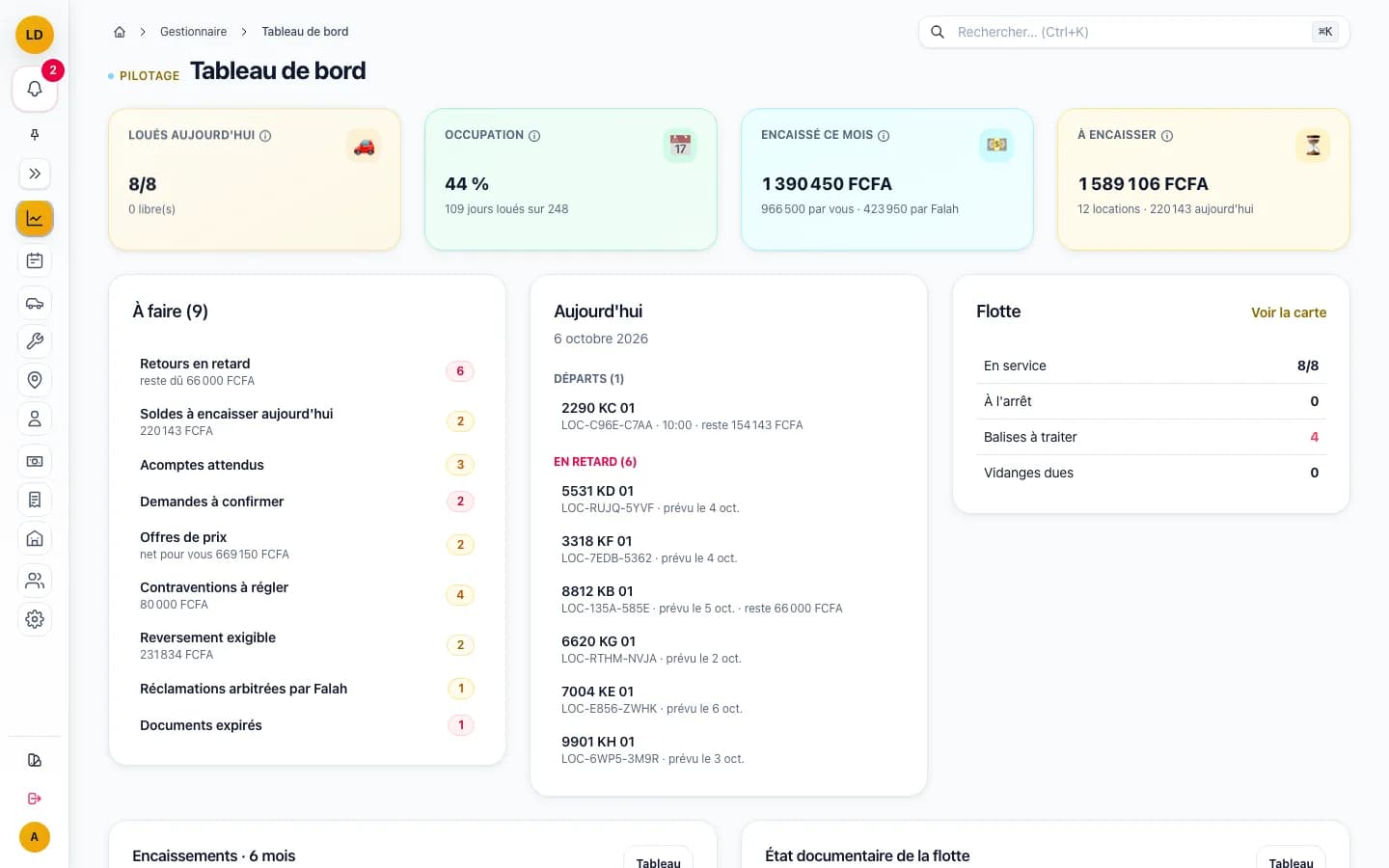Open Contraventions à régler task

coord(307,595)
